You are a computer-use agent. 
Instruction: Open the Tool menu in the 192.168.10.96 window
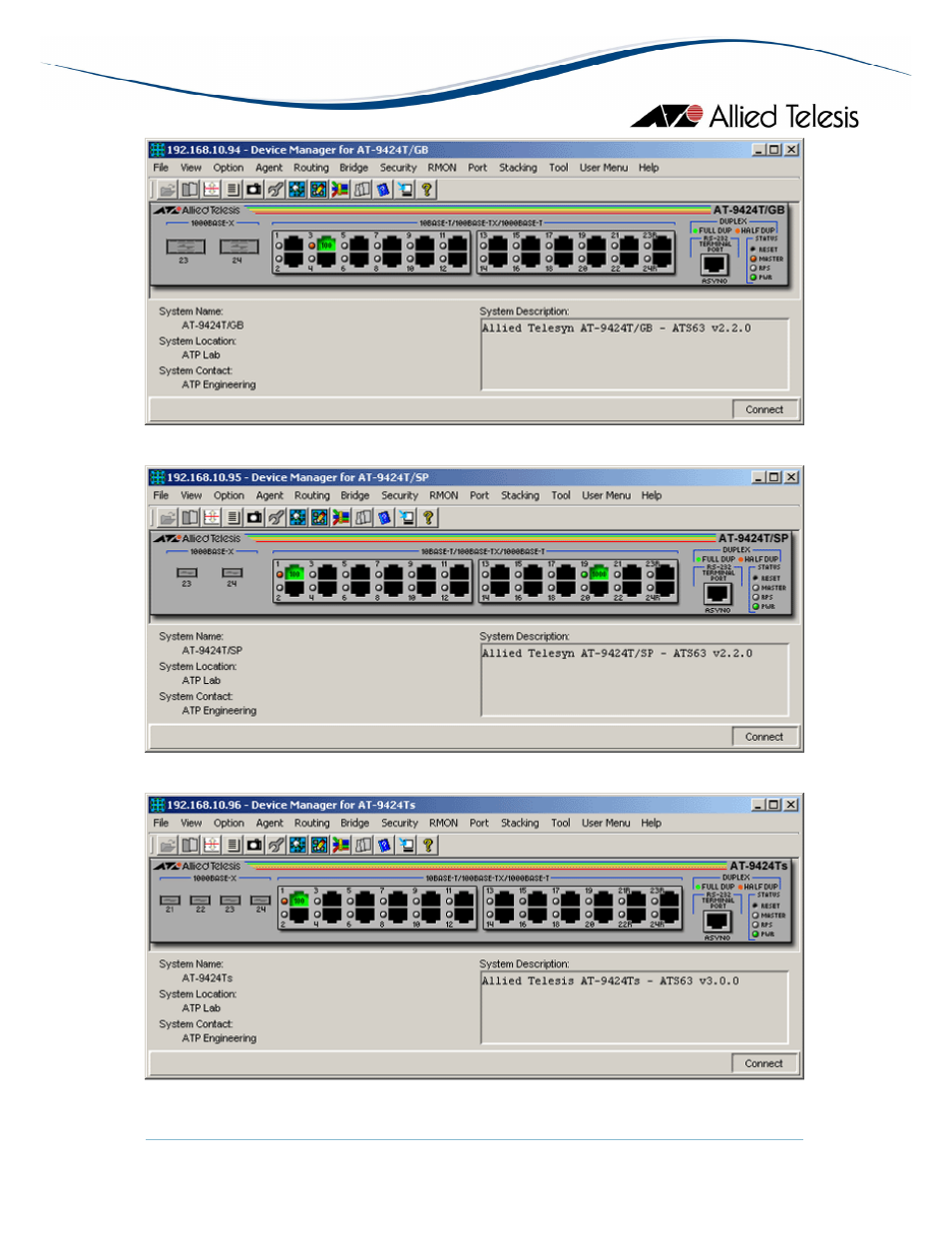coord(561,824)
